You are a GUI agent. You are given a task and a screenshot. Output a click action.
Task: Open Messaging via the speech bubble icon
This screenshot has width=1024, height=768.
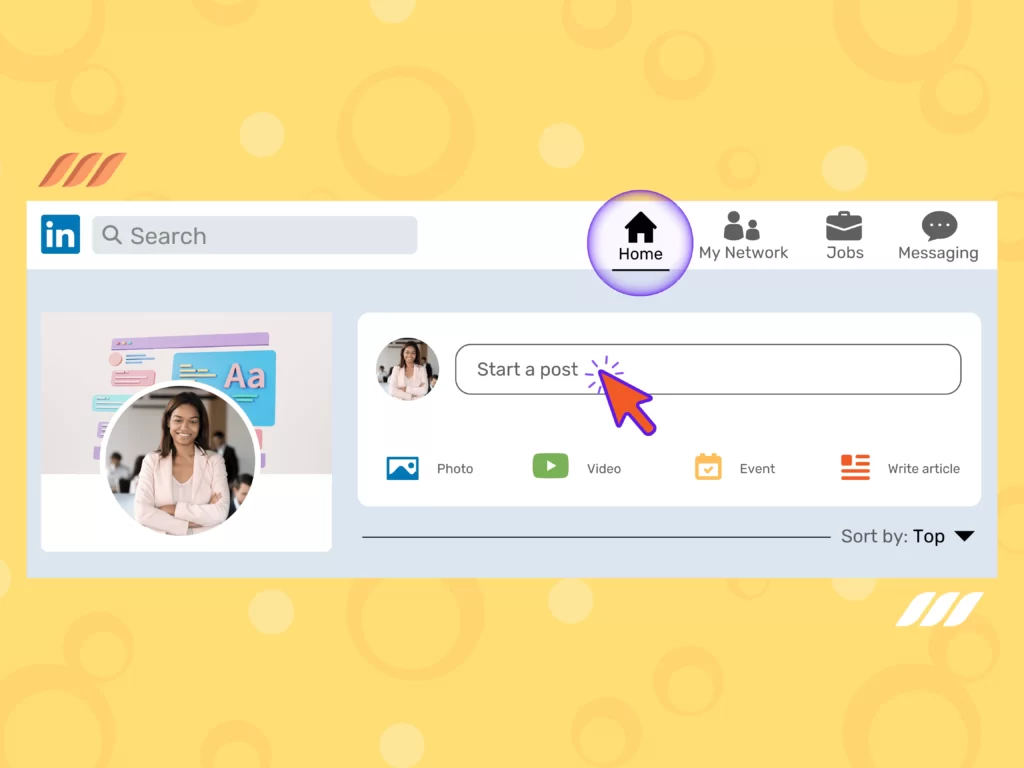pyautogui.click(x=937, y=227)
